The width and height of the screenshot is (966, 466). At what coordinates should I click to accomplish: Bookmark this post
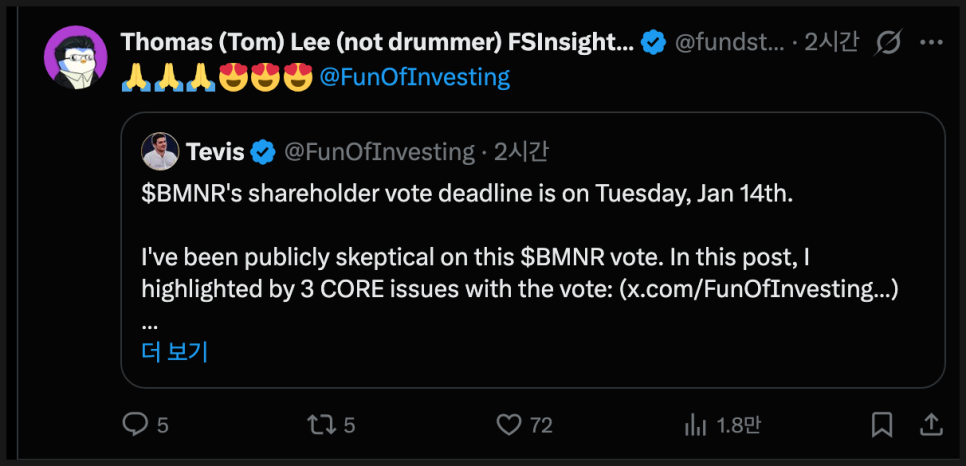881,425
